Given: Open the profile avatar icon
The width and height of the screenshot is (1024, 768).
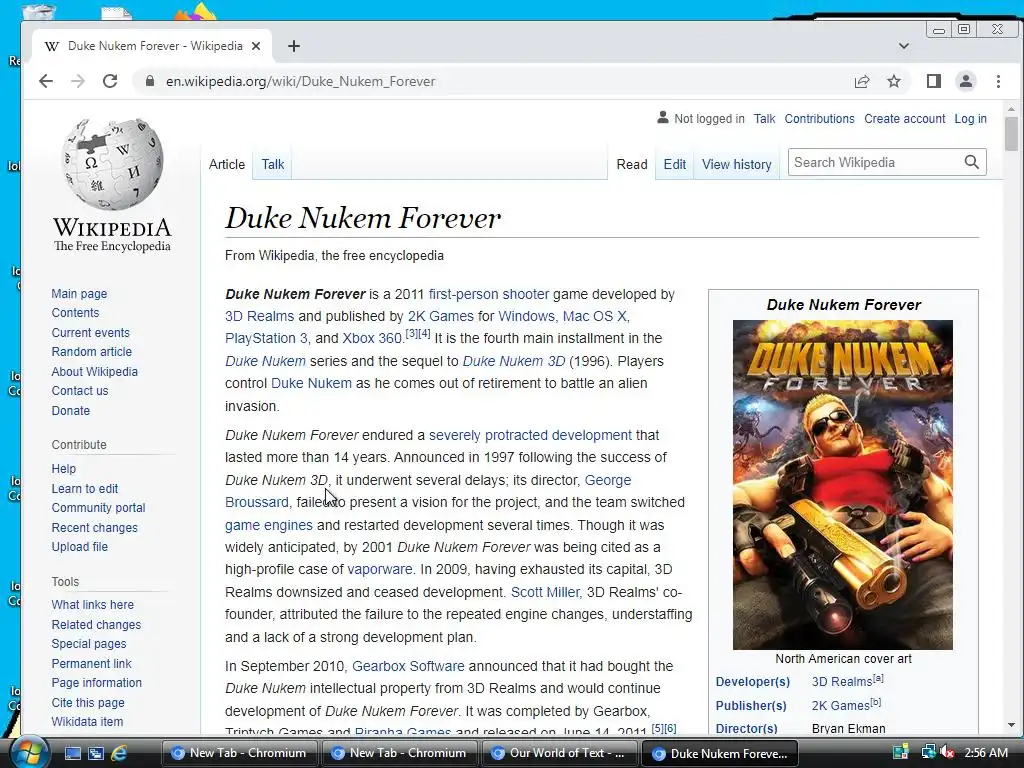Looking at the screenshot, I should (966, 81).
